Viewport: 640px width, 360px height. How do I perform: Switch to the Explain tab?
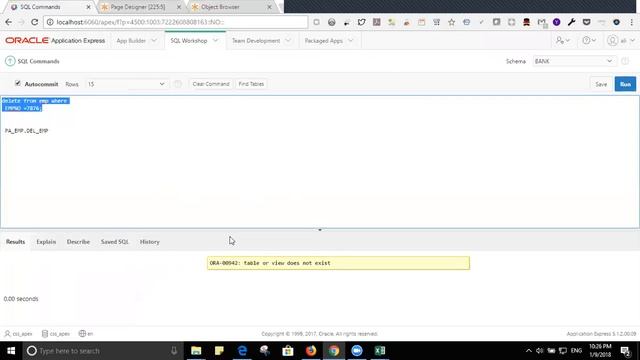pyautogui.click(x=46, y=242)
